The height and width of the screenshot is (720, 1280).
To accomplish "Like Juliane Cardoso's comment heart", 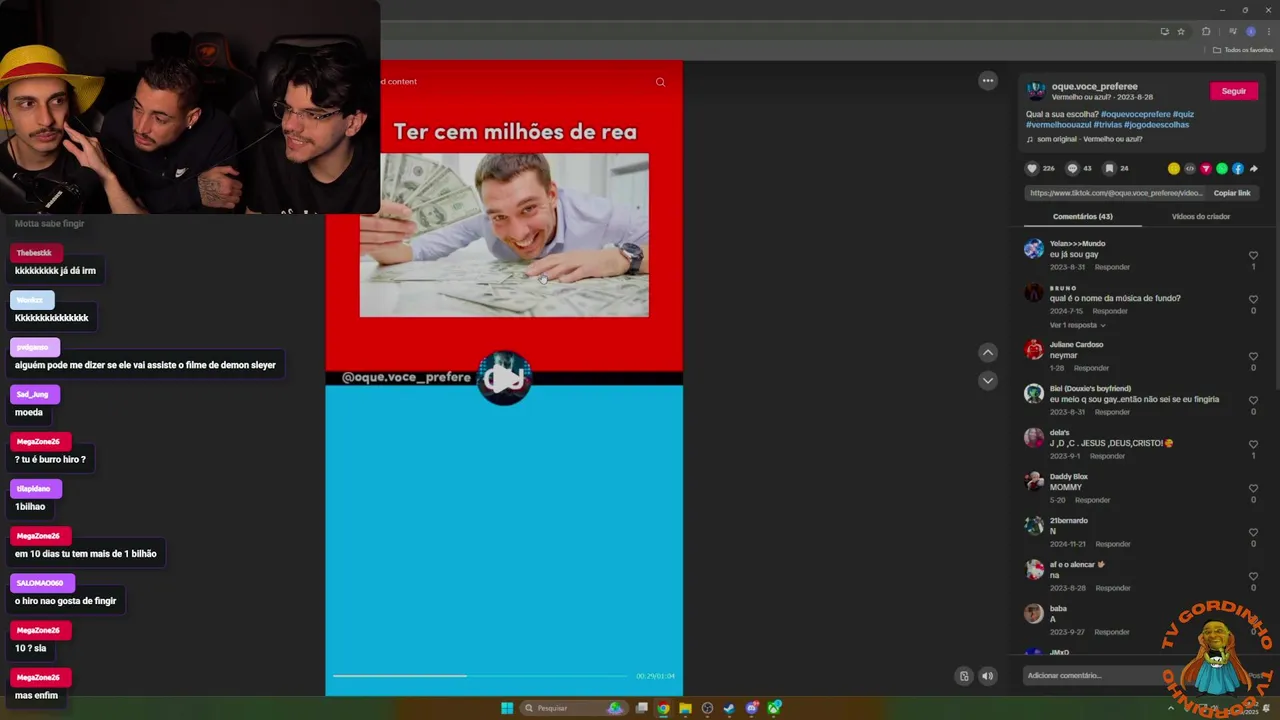I will (1253, 356).
